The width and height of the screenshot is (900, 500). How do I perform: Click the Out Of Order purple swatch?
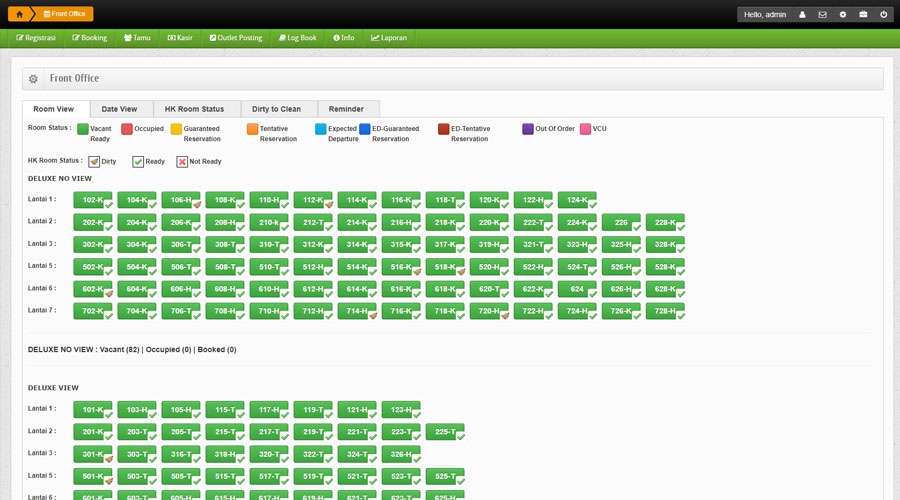(x=528, y=129)
